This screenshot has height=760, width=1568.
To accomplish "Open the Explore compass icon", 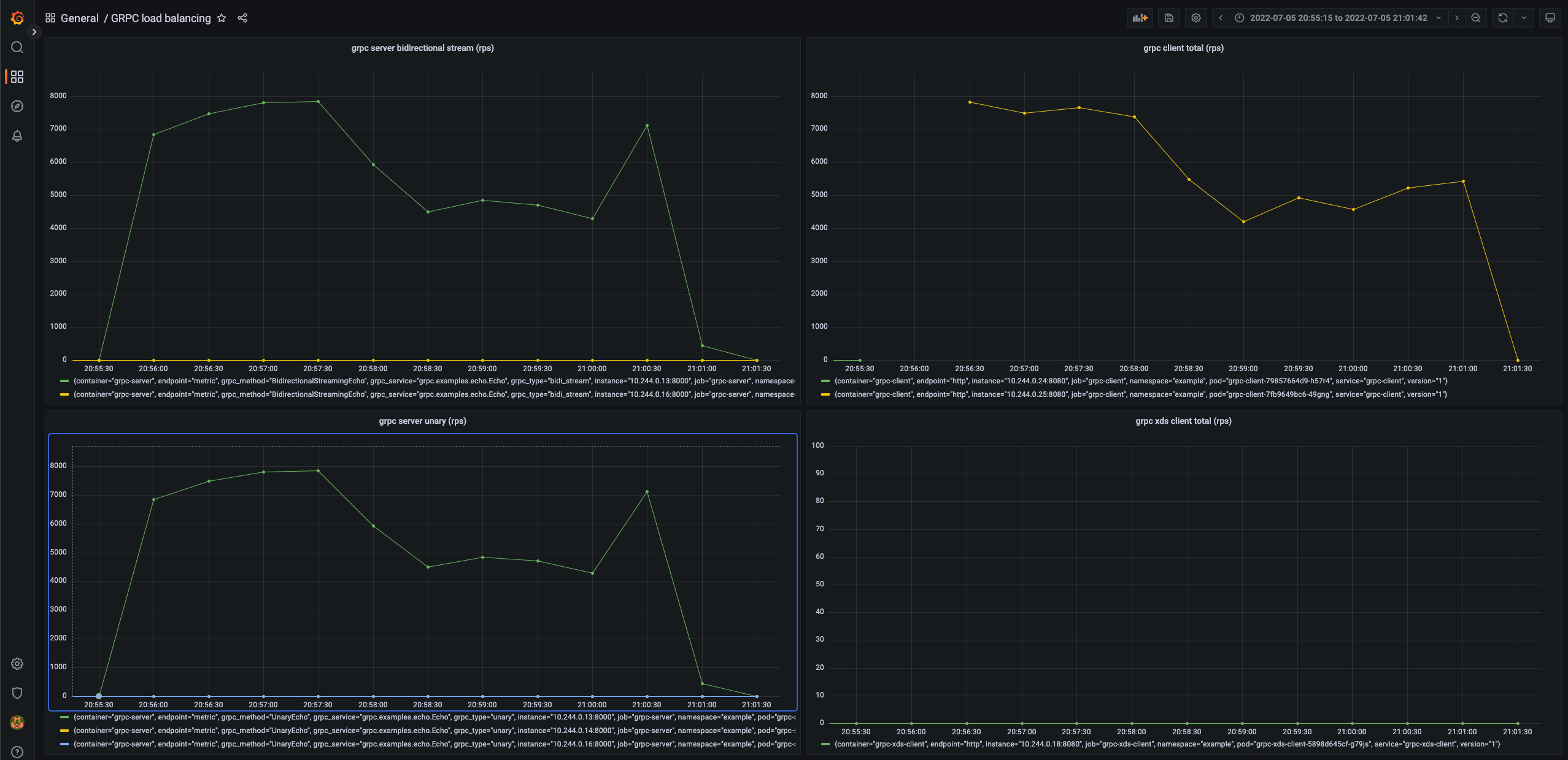I will click(x=17, y=106).
